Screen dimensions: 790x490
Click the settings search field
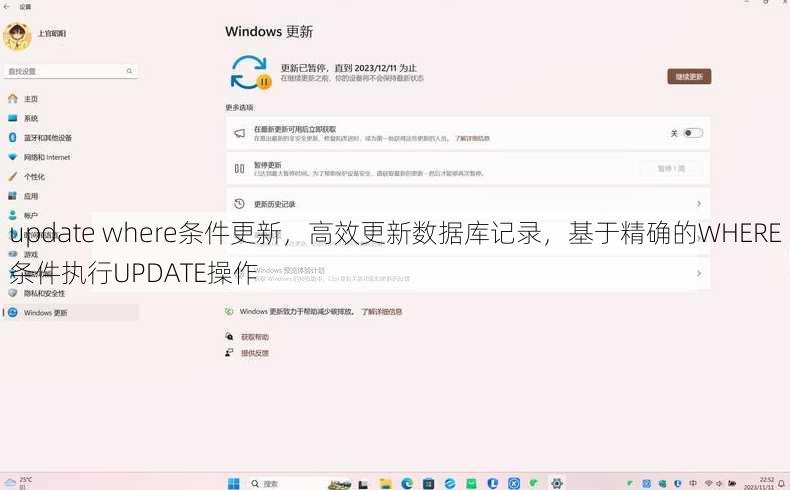coord(71,71)
